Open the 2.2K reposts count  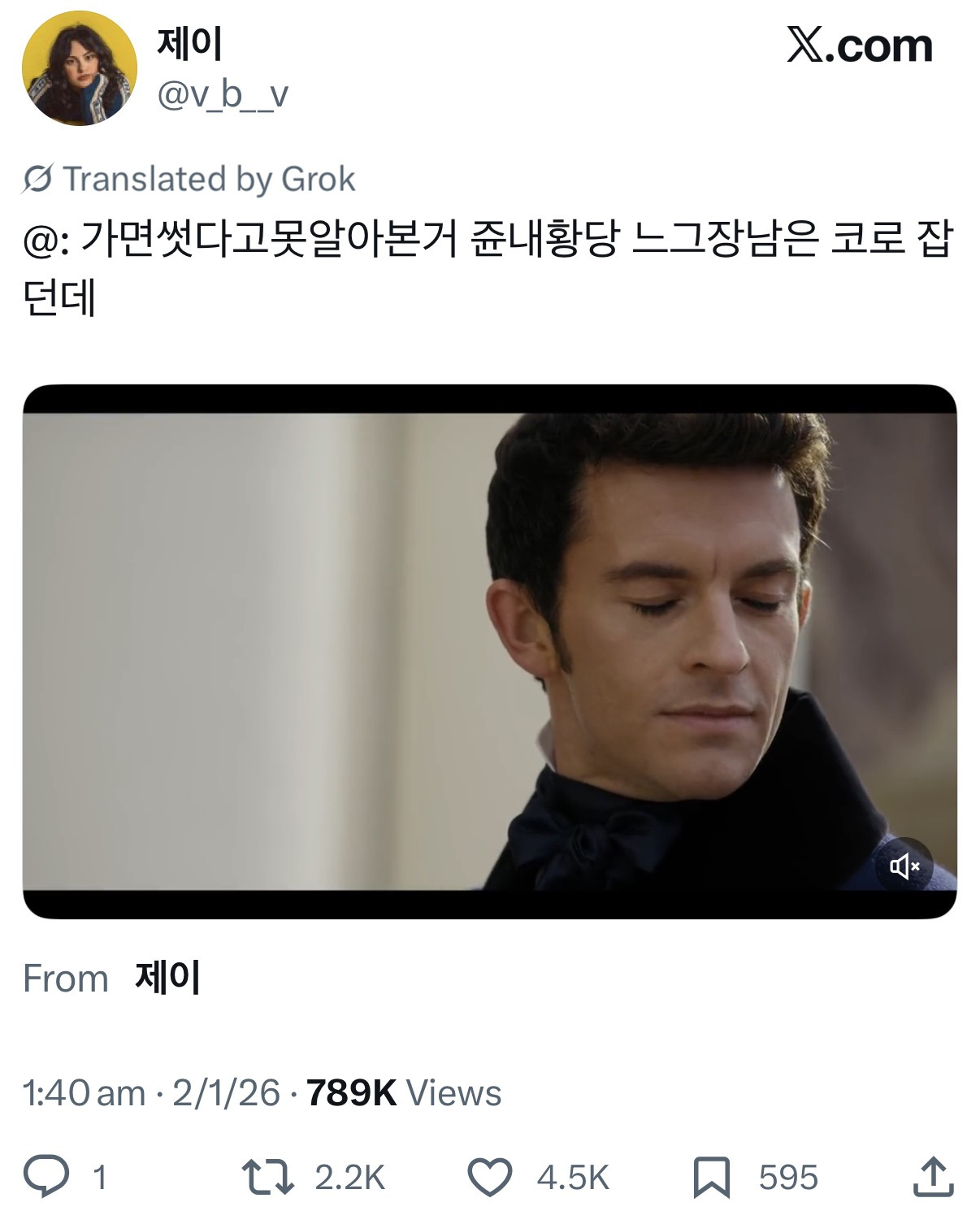point(349,1178)
